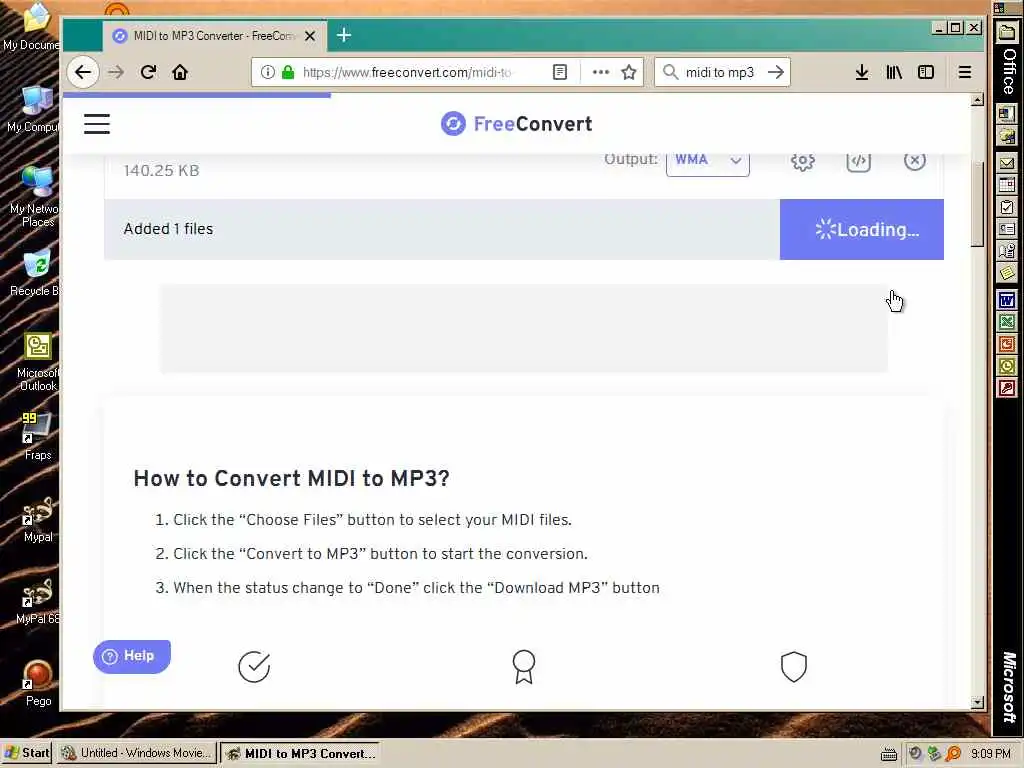Reload the FreeConvert page
1024x768 pixels.
click(148, 72)
